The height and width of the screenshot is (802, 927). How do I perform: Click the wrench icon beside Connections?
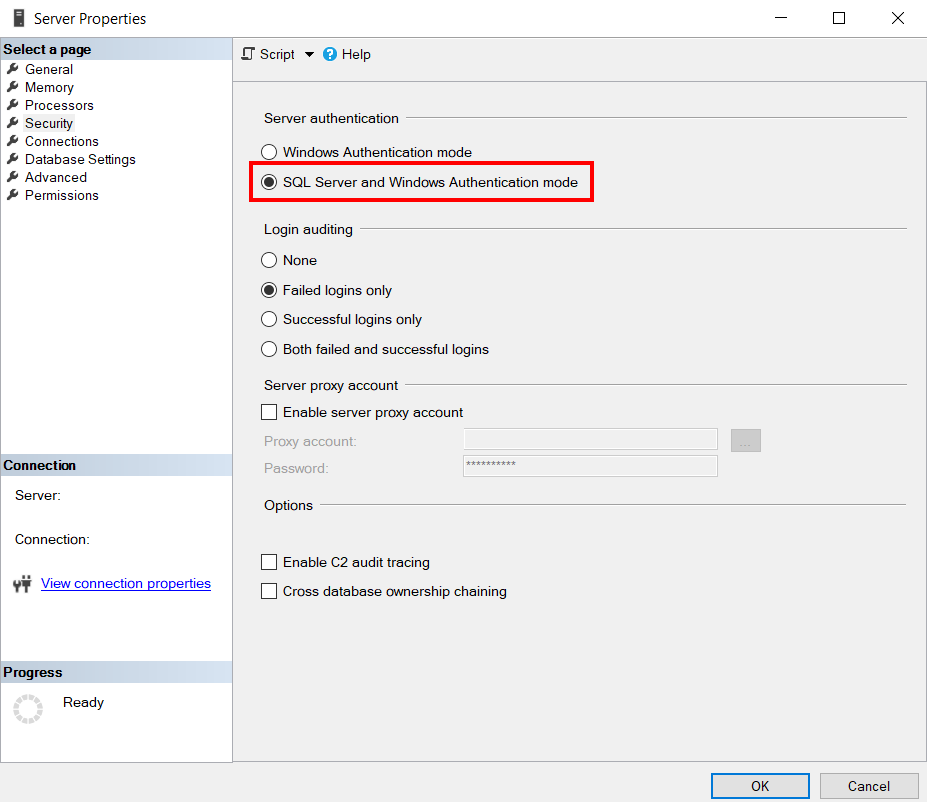pyautogui.click(x=12, y=141)
